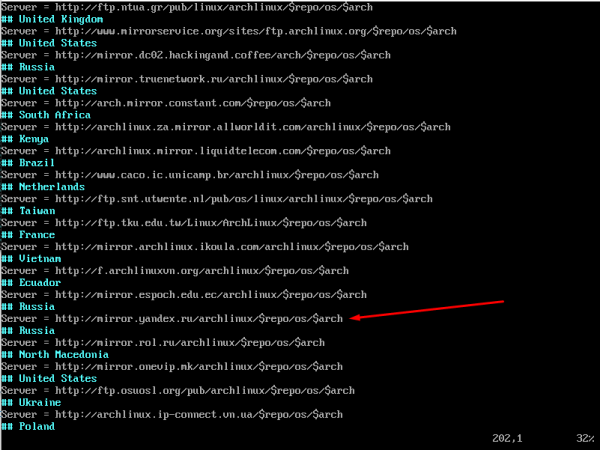
Task: Click the '## Brazil' heading
Action: click(x=28, y=163)
